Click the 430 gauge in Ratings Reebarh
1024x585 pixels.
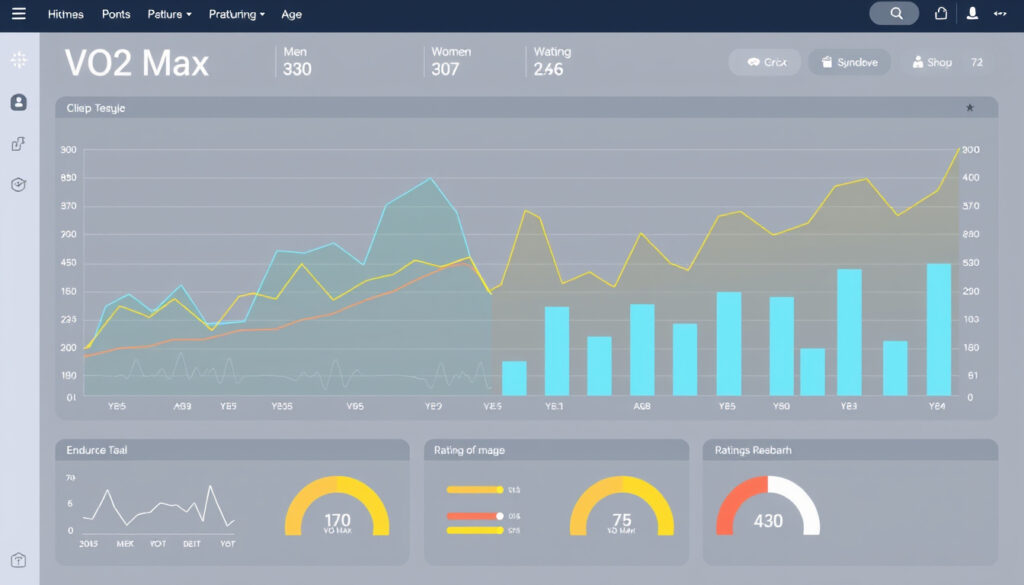pyautogui.click(x=768, y=507)
